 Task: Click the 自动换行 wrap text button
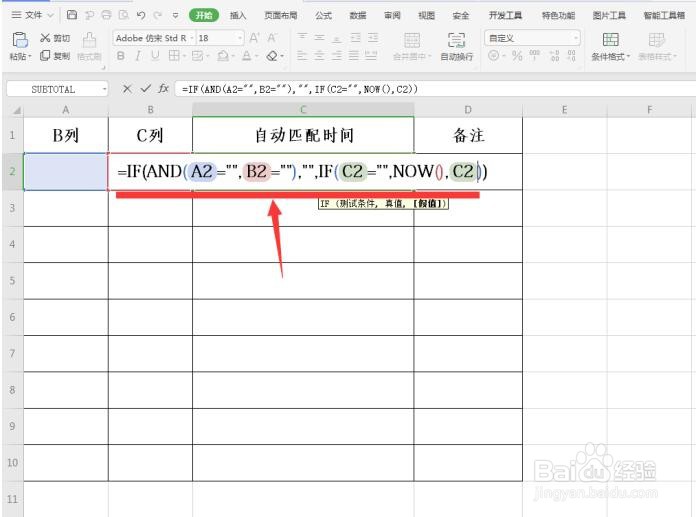point(456,47)
